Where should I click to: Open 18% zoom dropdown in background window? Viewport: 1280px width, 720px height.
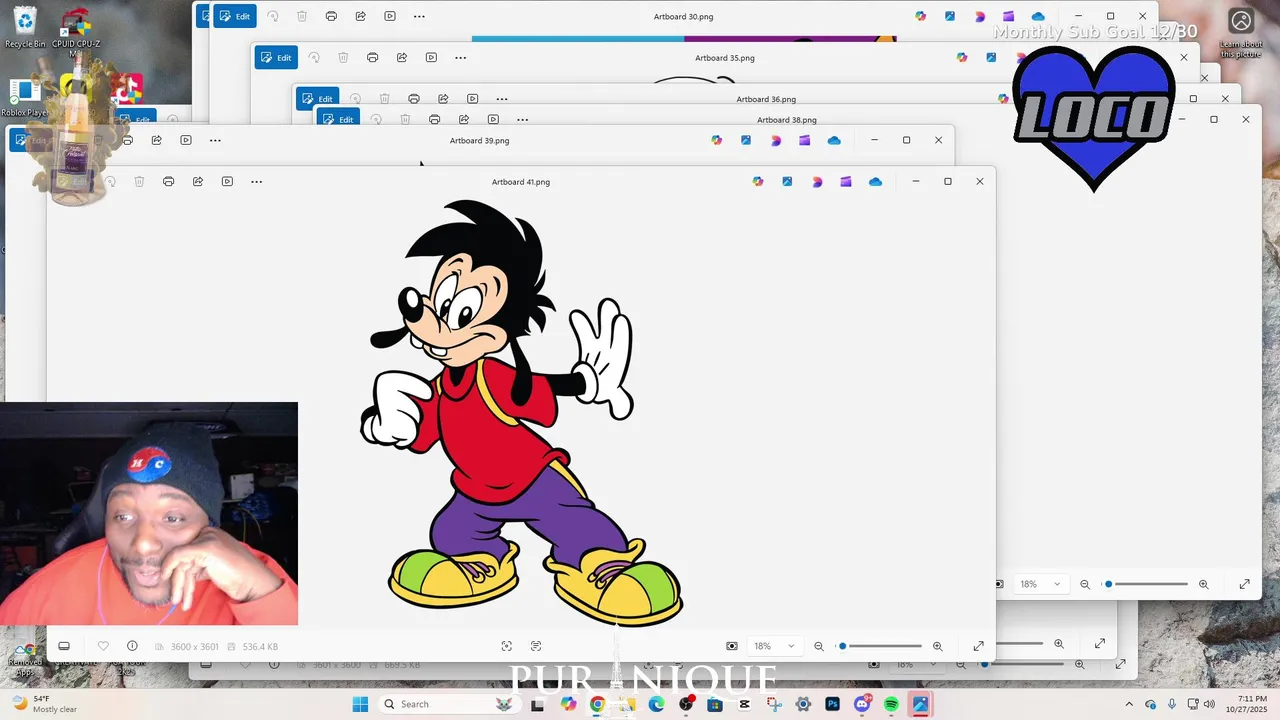click(1040, 584)
